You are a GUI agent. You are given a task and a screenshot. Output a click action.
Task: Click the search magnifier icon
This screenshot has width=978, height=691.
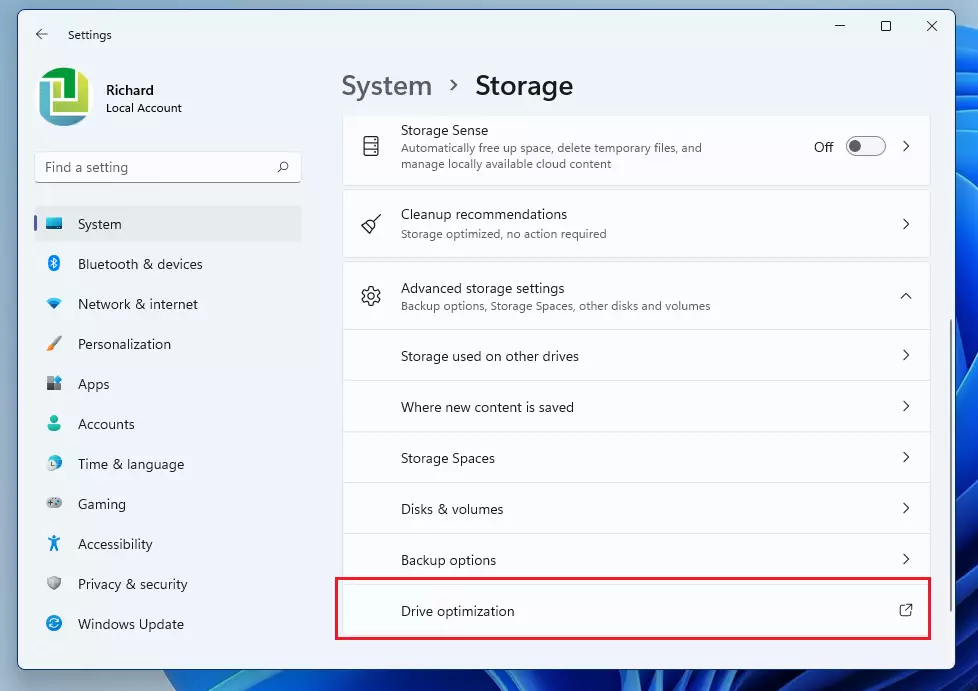283,167
